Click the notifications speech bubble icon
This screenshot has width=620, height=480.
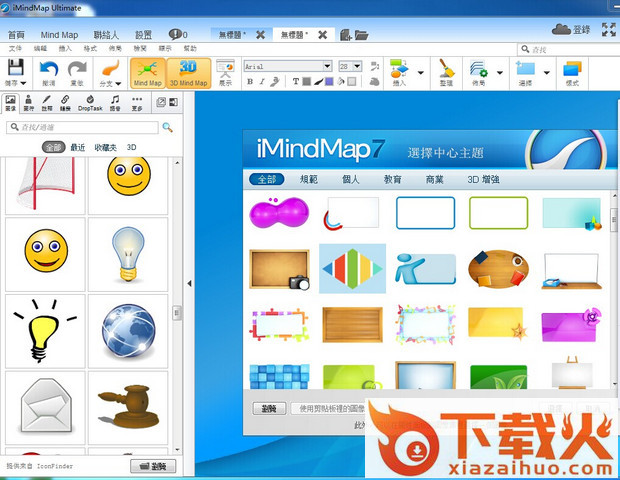click(175, 34)
